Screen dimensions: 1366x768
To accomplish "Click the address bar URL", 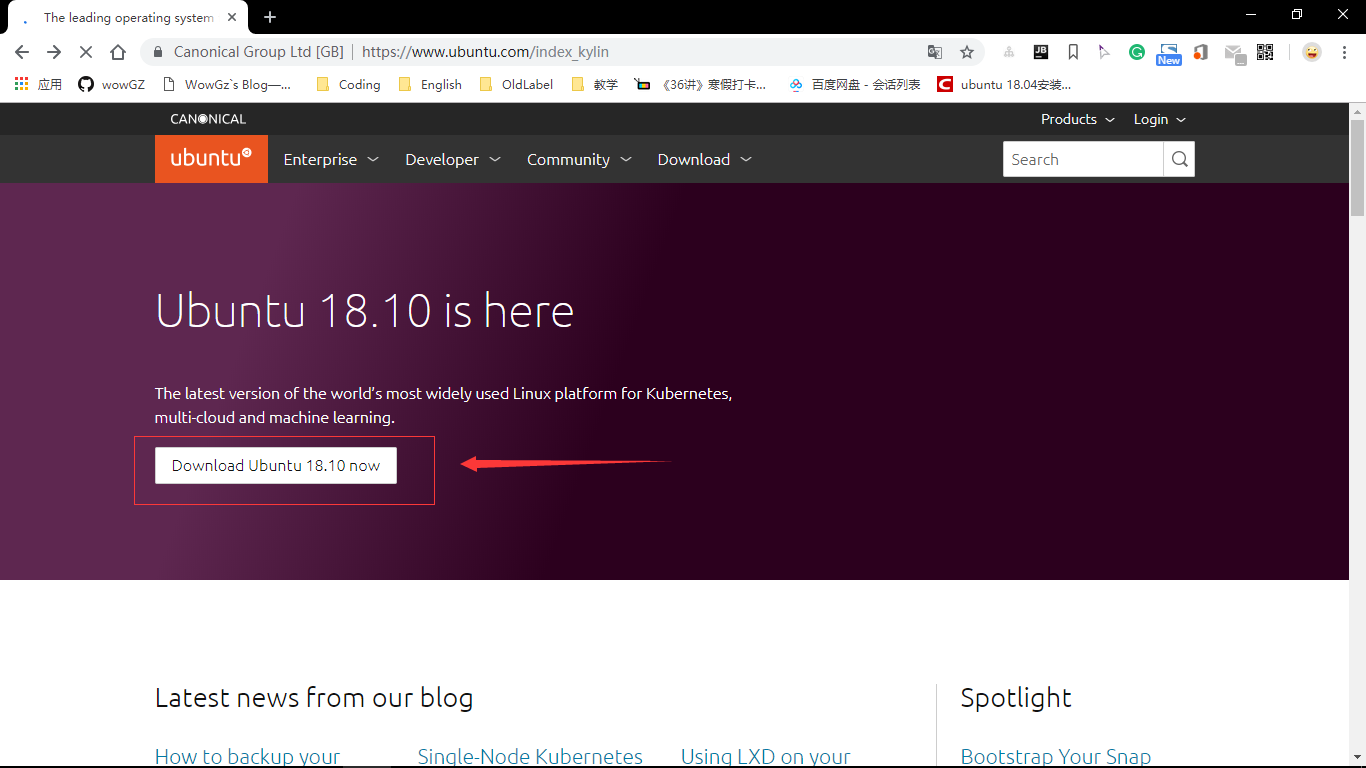I will 485,52.
